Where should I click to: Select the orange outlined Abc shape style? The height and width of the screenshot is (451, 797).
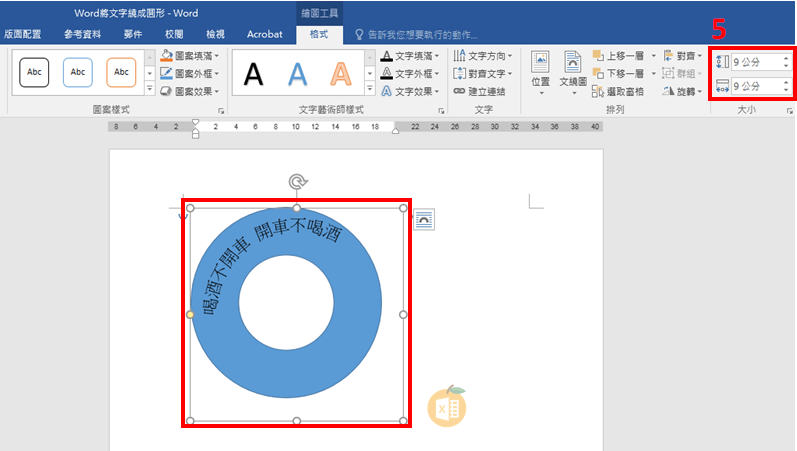coord(121,72)
